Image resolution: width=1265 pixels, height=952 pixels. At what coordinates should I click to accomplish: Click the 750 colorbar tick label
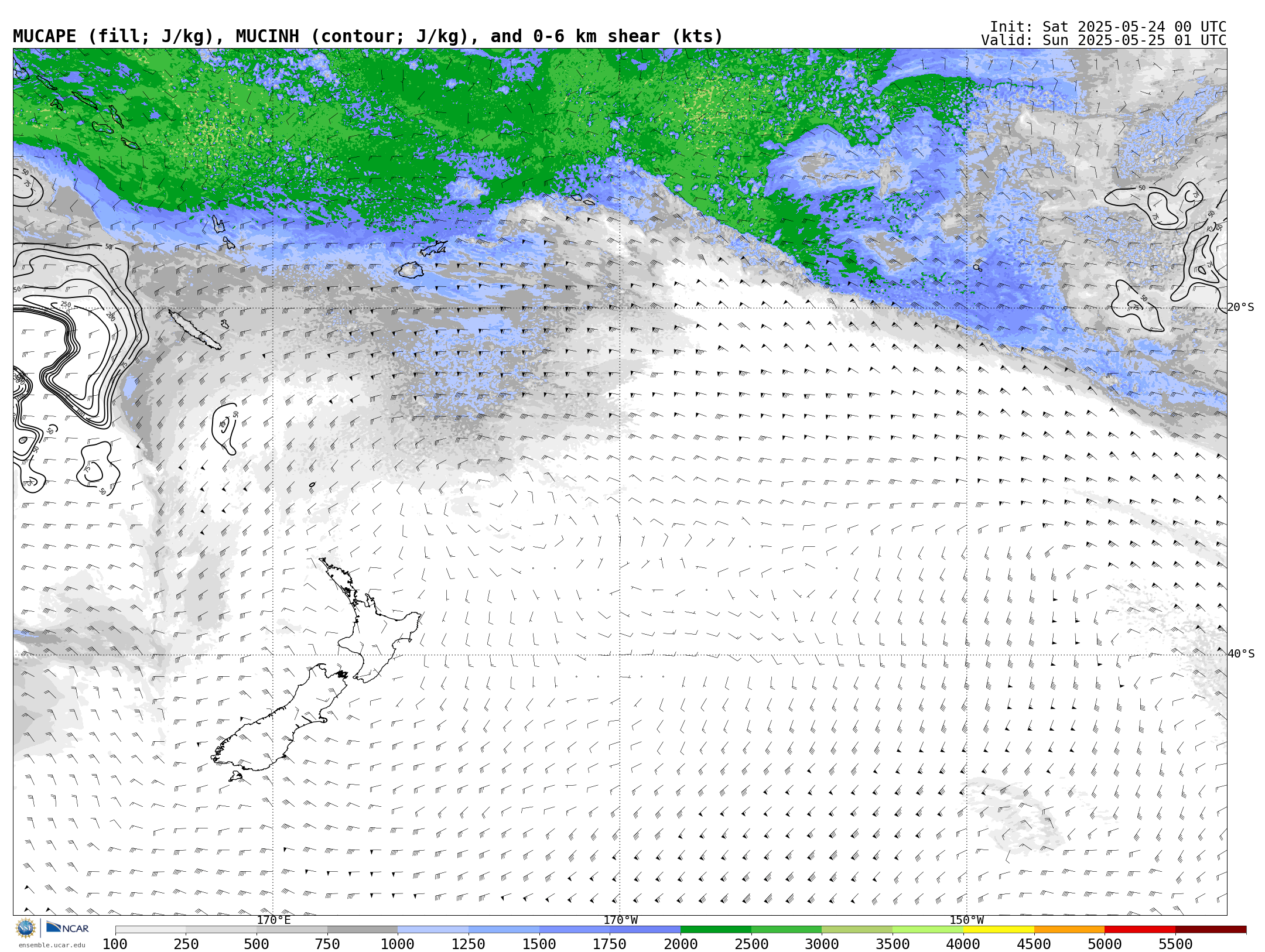[327, 944]
